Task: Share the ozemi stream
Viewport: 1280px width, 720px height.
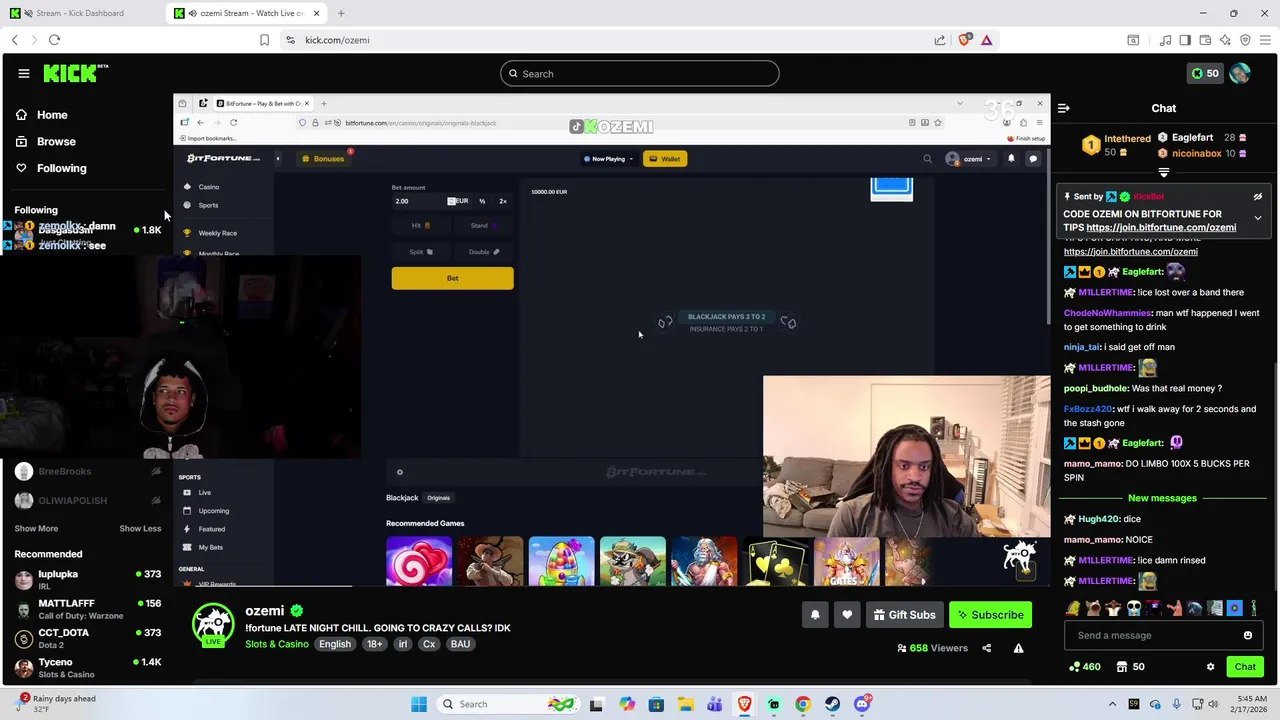Action: 986,648
